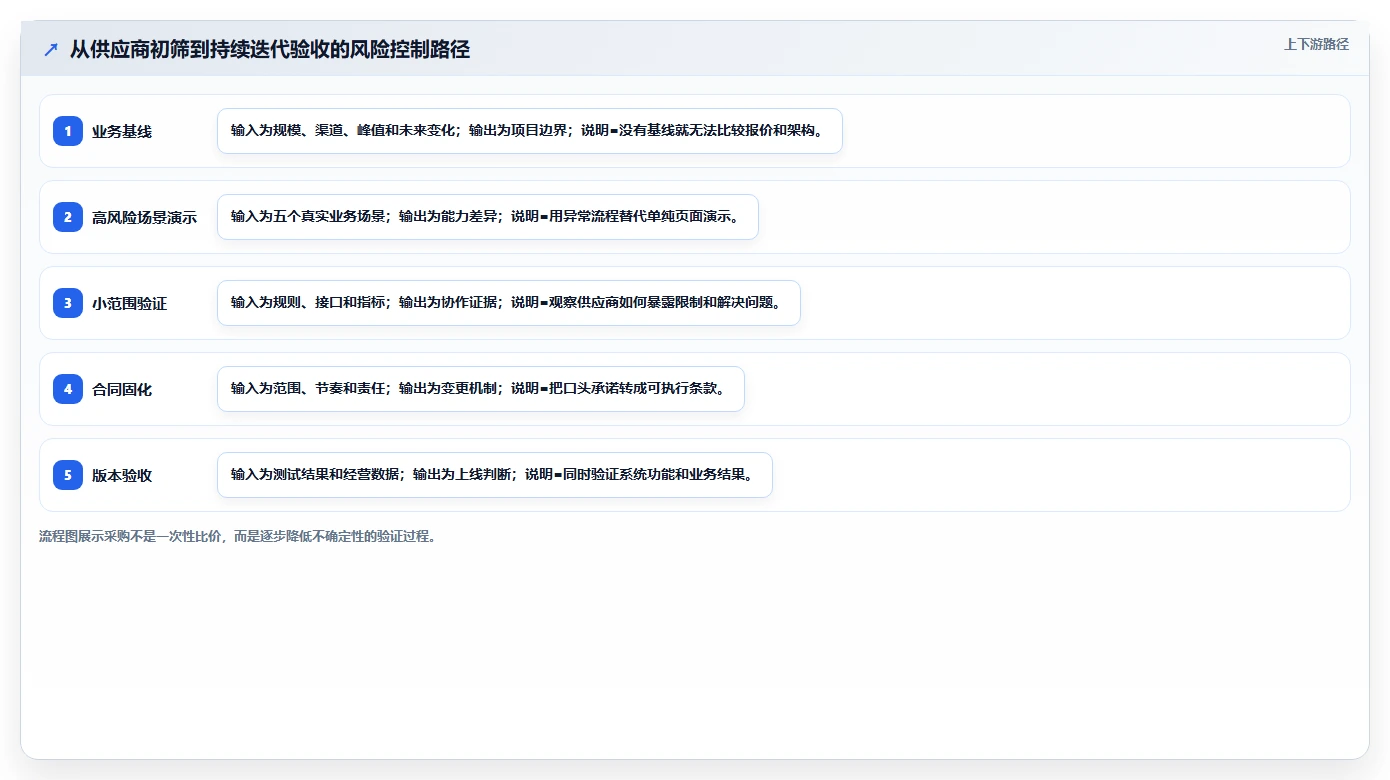Click the 上下游路径 label
Image resolution: width=1390 pixels, height=780 pixels.
point(1316,44)
